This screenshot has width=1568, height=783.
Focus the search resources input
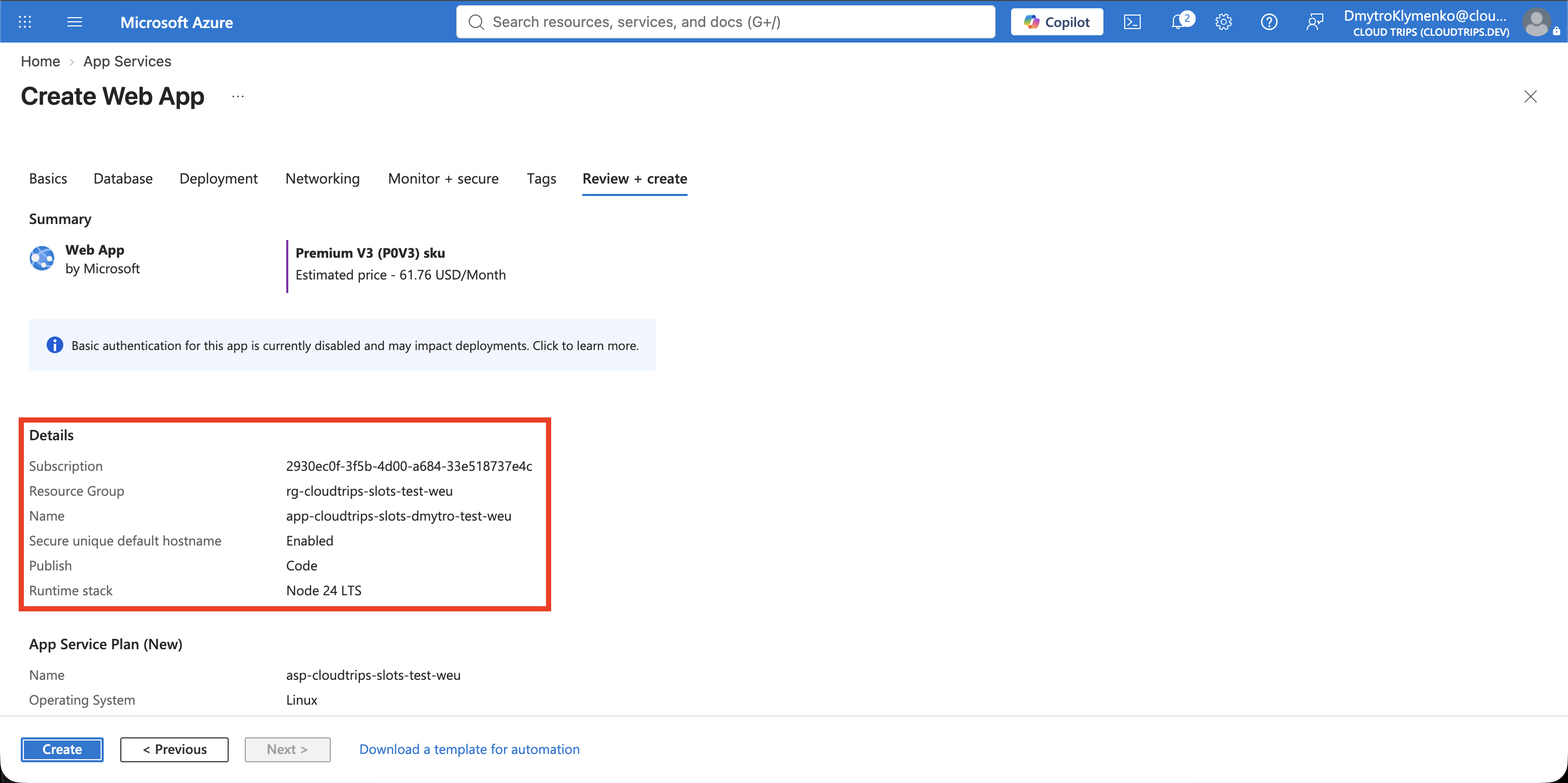click(725, 22)
